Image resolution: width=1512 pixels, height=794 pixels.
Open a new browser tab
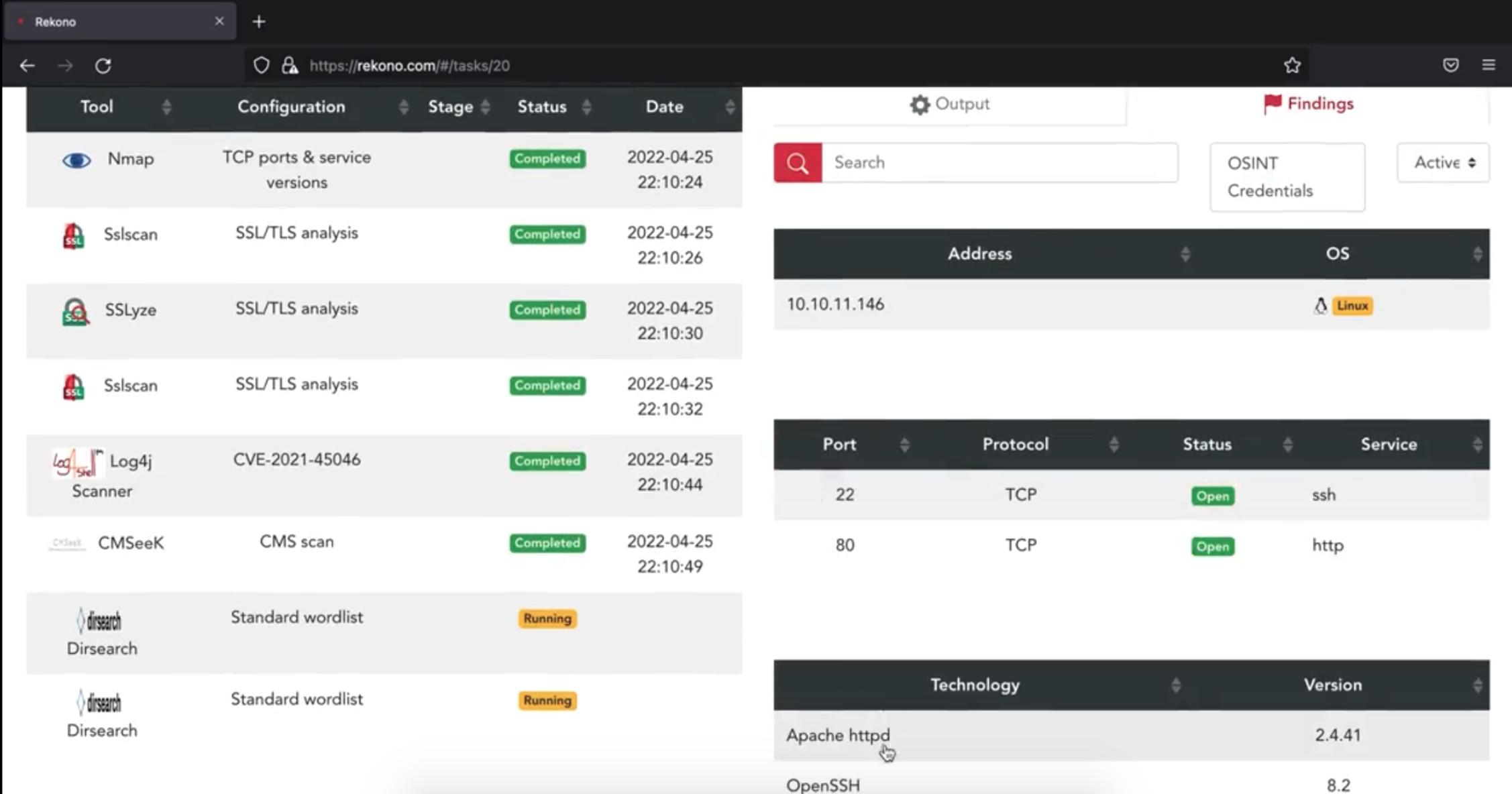tap(259, 21)
